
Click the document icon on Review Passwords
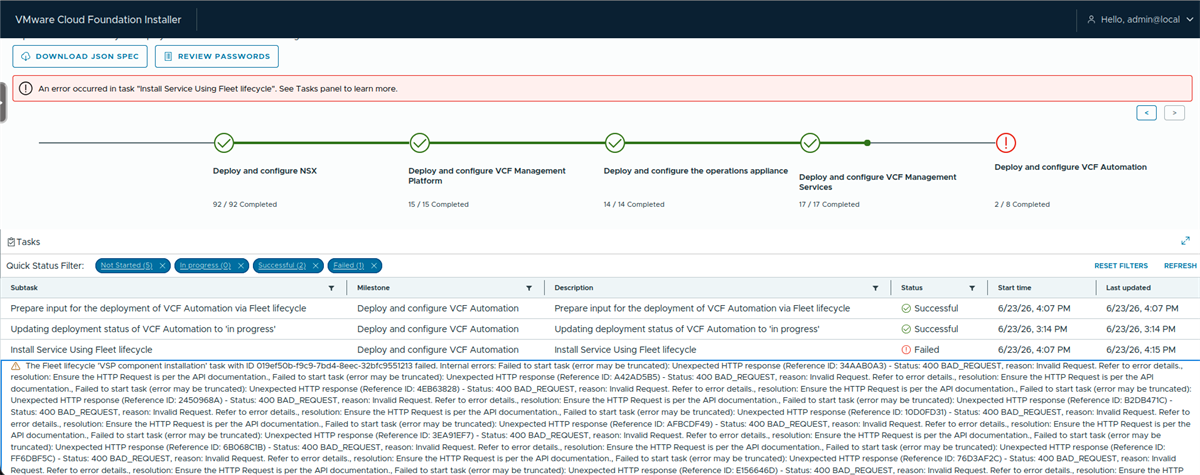pyautogui.click(x=168, y=56)
